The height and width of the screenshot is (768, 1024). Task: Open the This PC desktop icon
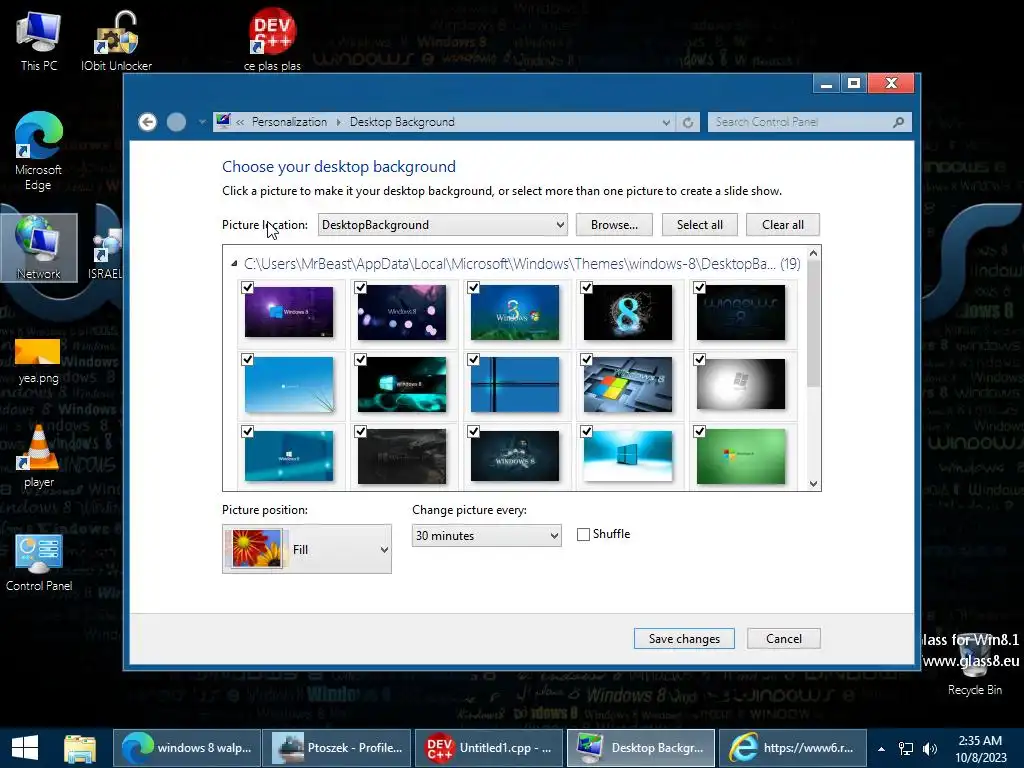(x=39, y=40)
